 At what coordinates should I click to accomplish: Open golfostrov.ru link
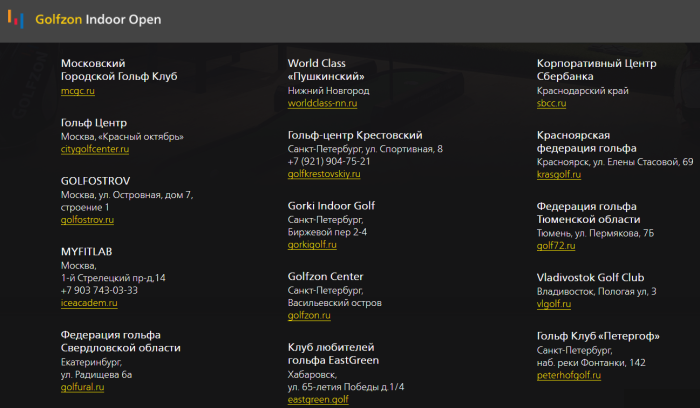pyautogui.click(x=87, y=220)
